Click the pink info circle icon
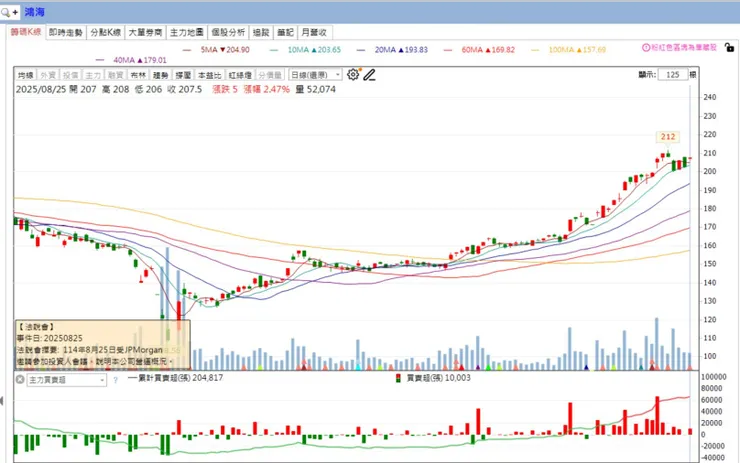This screenshot has width=740, height=463. (x=646, y=48)
